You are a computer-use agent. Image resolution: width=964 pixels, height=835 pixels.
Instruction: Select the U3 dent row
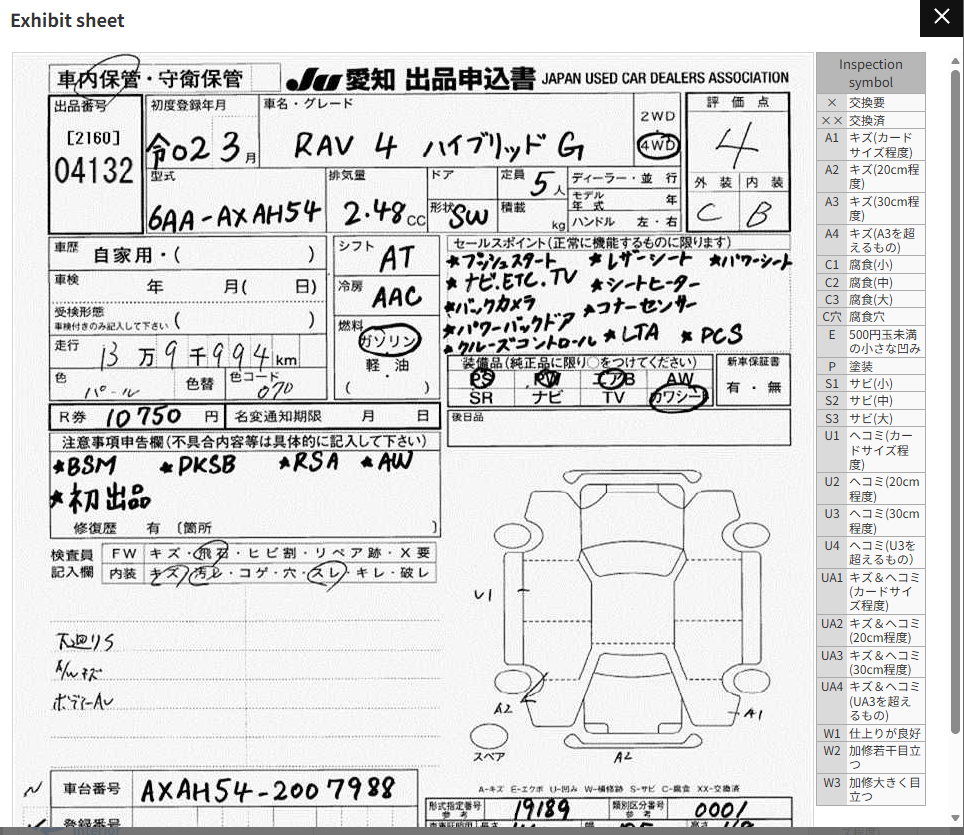click(871, 521)
